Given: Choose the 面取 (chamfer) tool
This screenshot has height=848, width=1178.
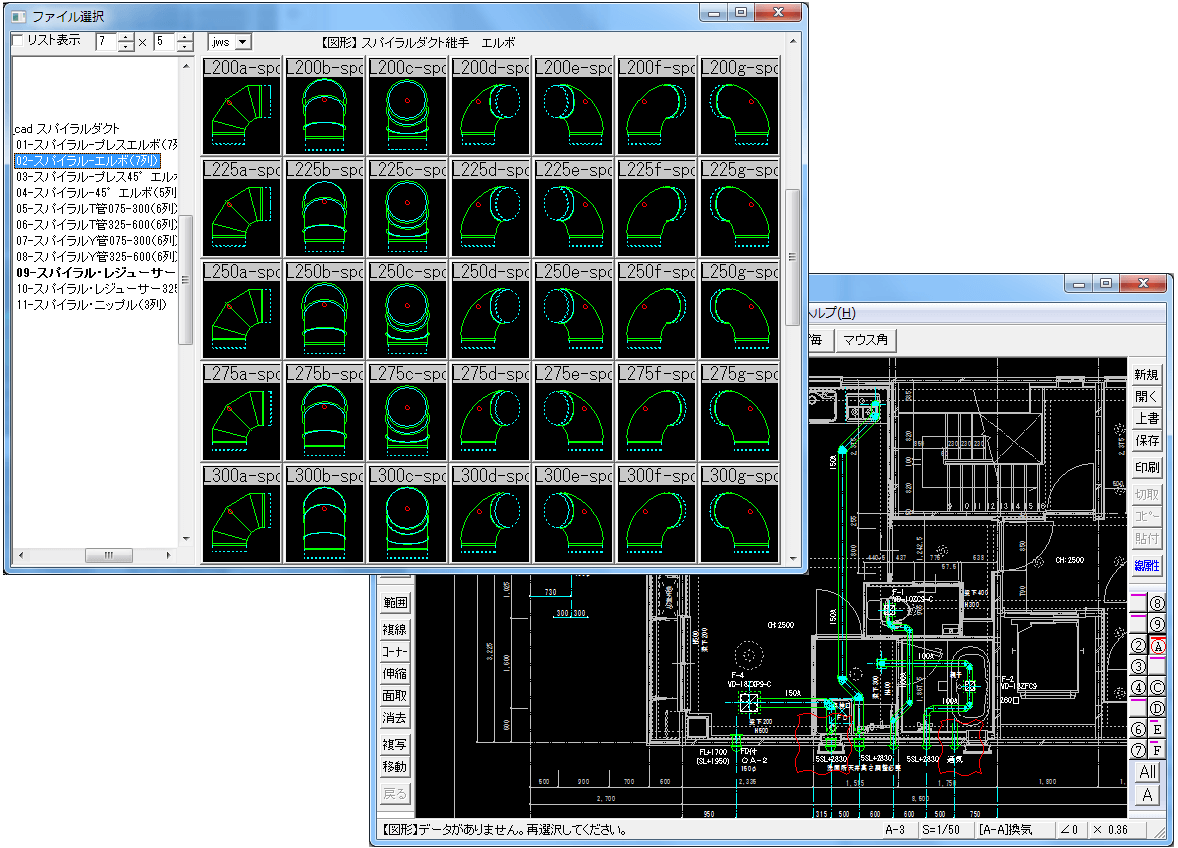Looking at the screenshot, I should (395, 696).
